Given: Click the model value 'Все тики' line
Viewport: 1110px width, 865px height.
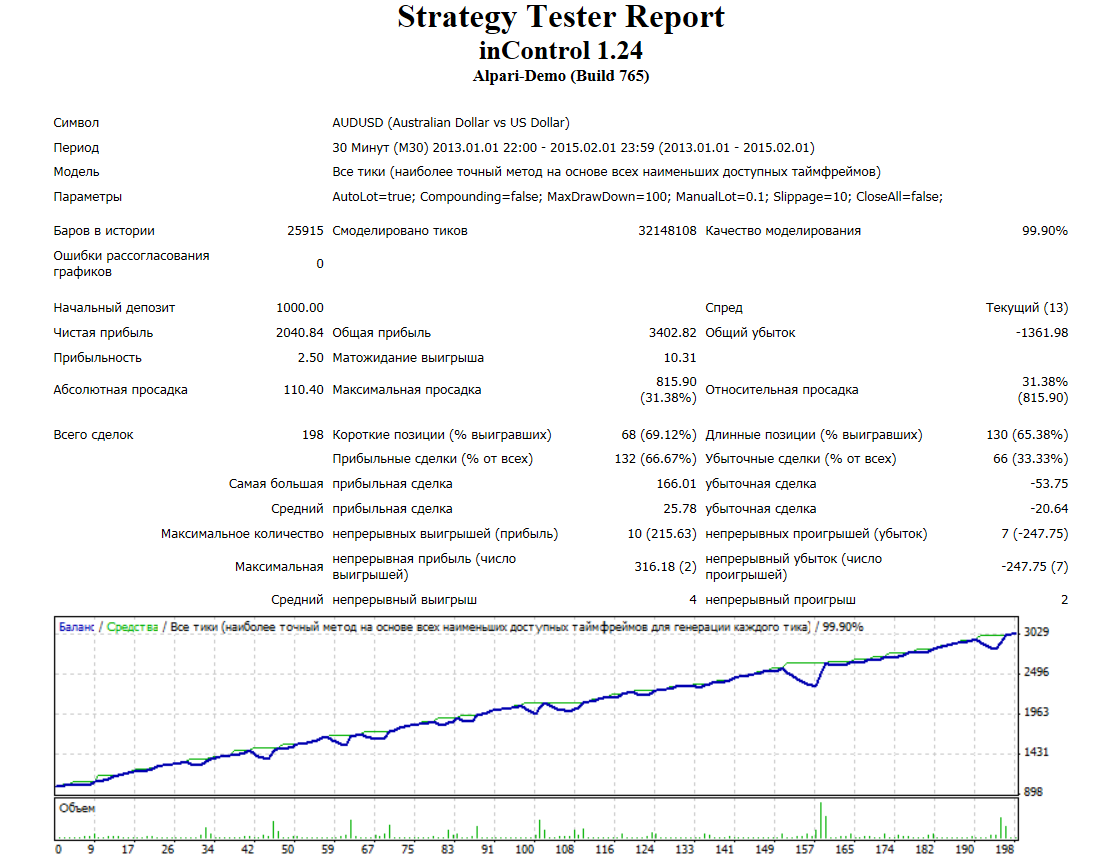Looking at the screenshot, I should click(x=607, y=172).
